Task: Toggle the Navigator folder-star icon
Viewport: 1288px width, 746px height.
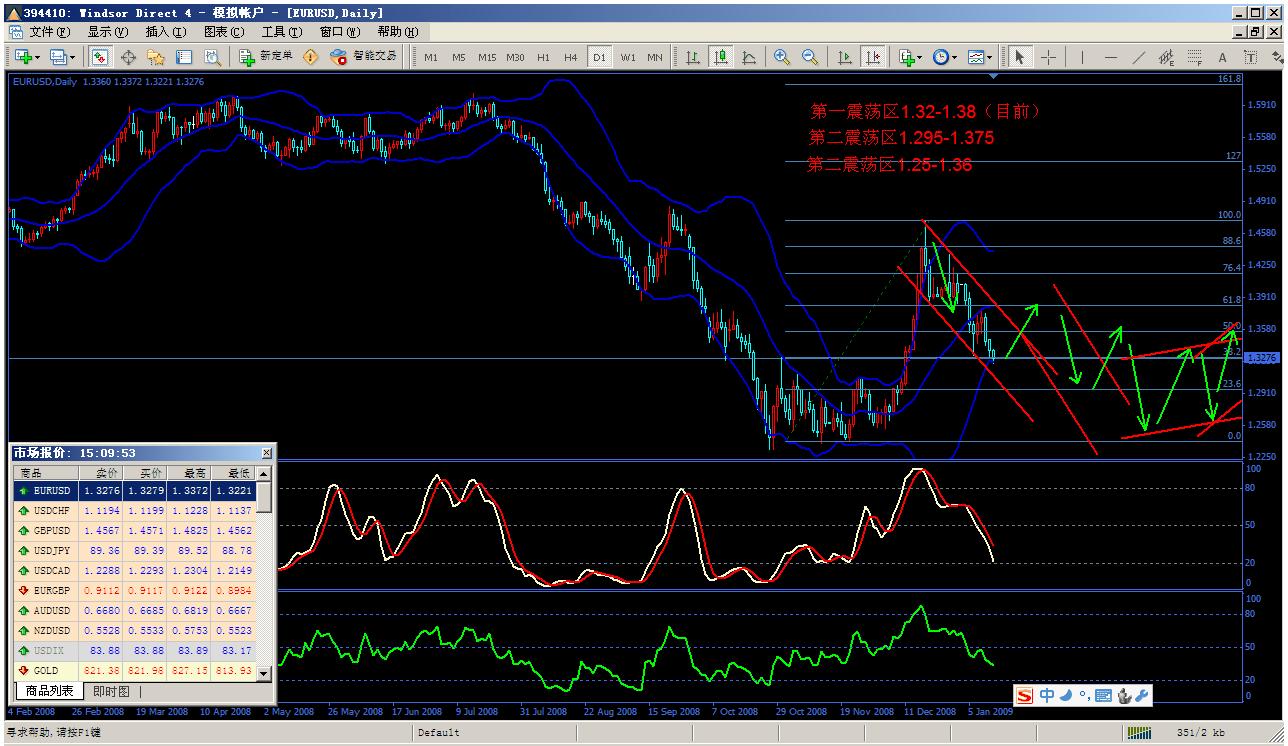Action: 156,57
